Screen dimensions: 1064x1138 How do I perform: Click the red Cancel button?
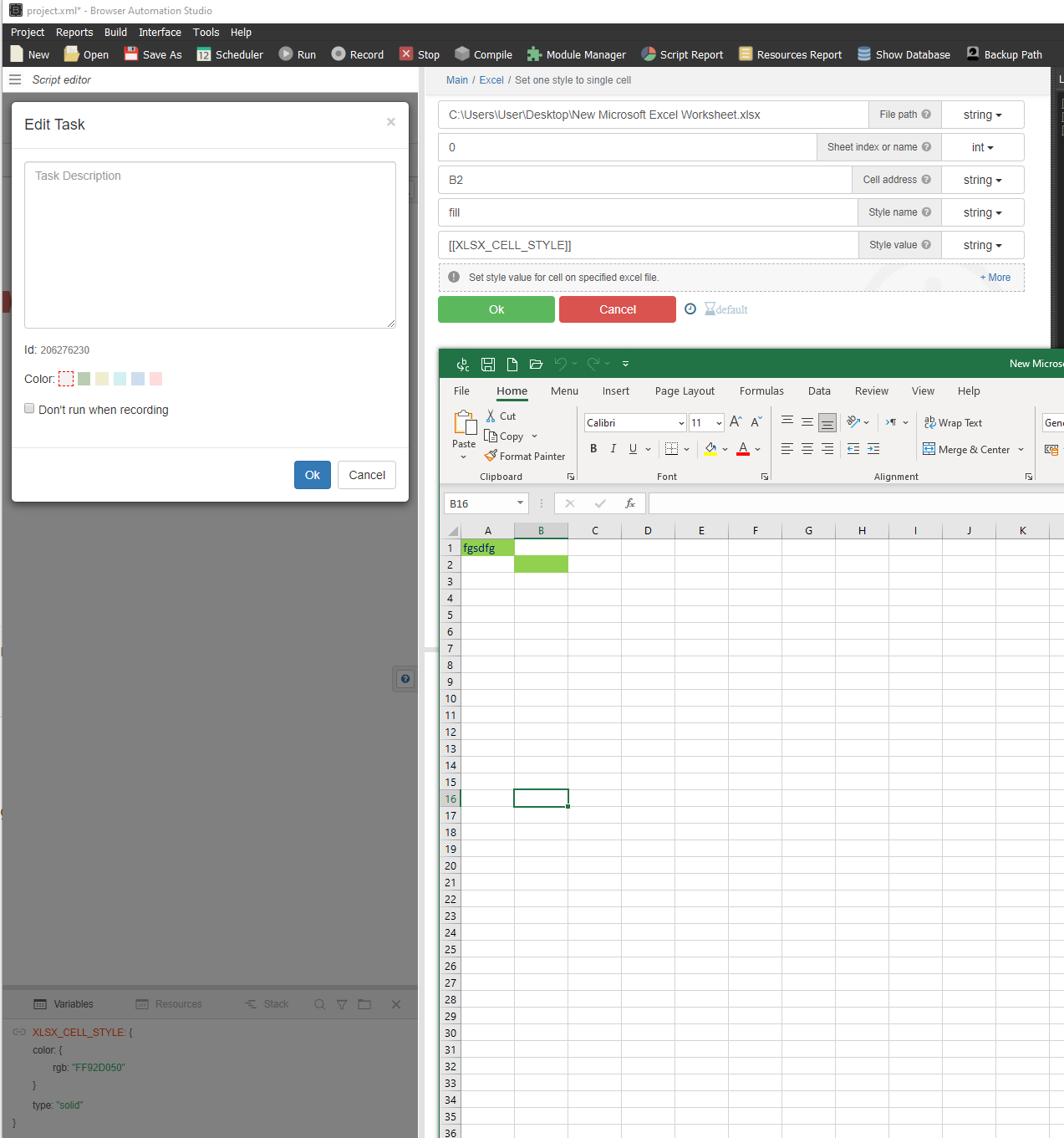pyautogui.click(x=617, y=309)
